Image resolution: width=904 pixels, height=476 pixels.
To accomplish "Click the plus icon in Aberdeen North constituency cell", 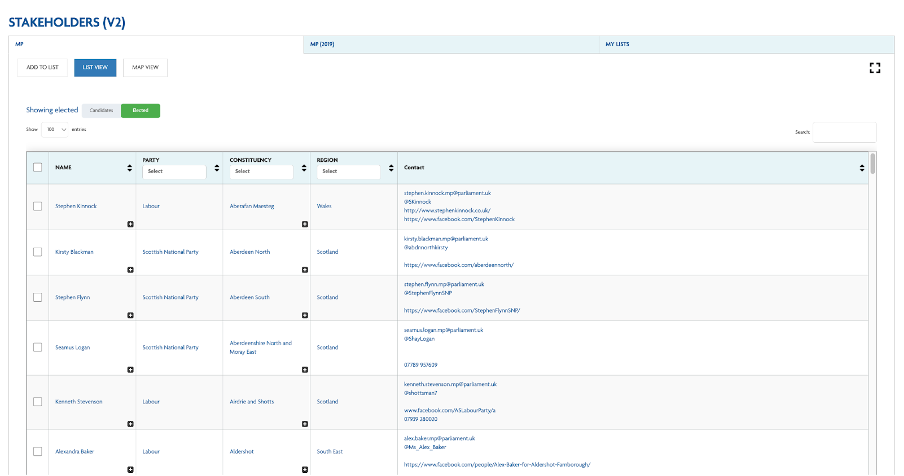I will (304, 270).
